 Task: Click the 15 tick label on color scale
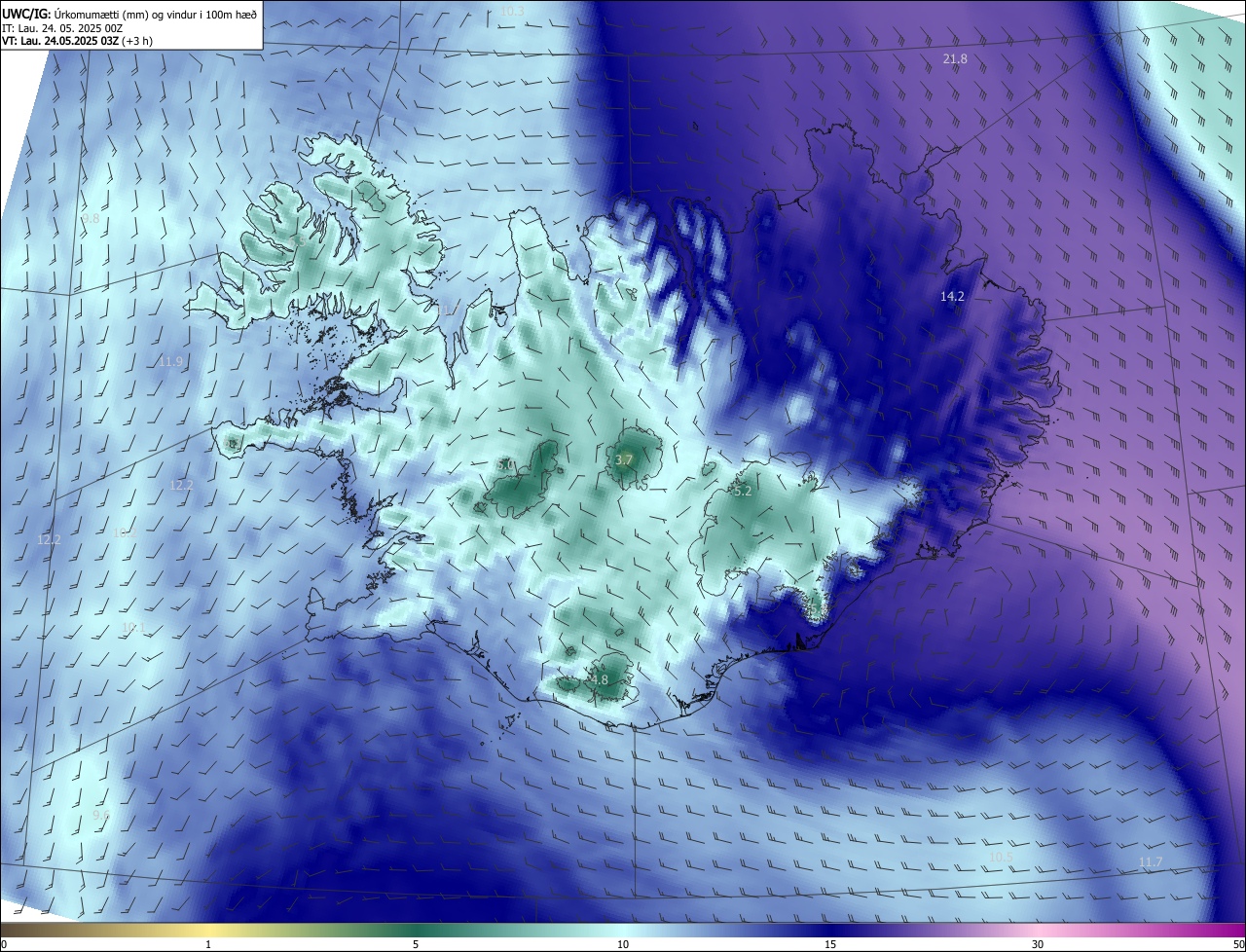(830, 945)
